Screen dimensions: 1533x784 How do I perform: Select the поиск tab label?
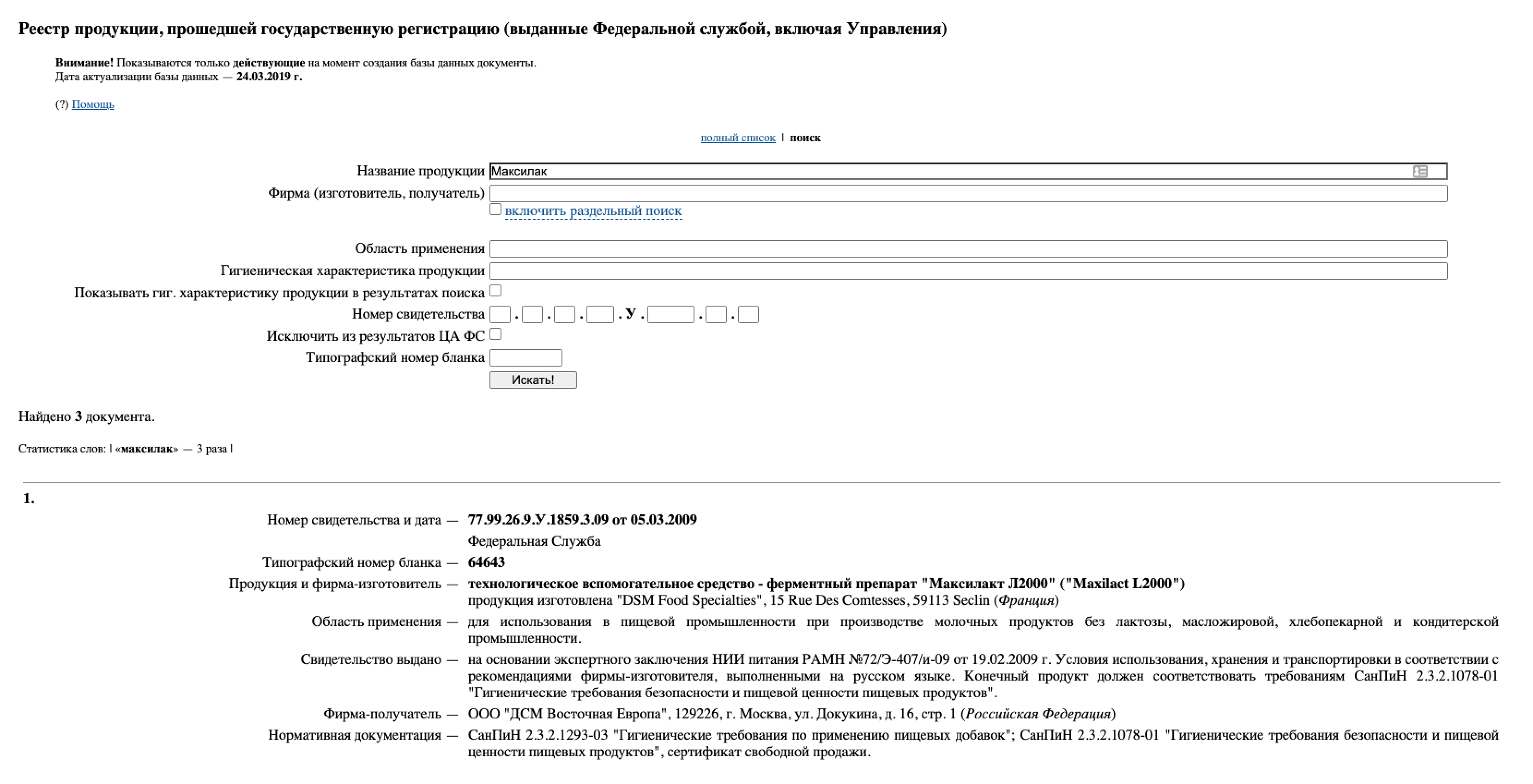[805, 138]
